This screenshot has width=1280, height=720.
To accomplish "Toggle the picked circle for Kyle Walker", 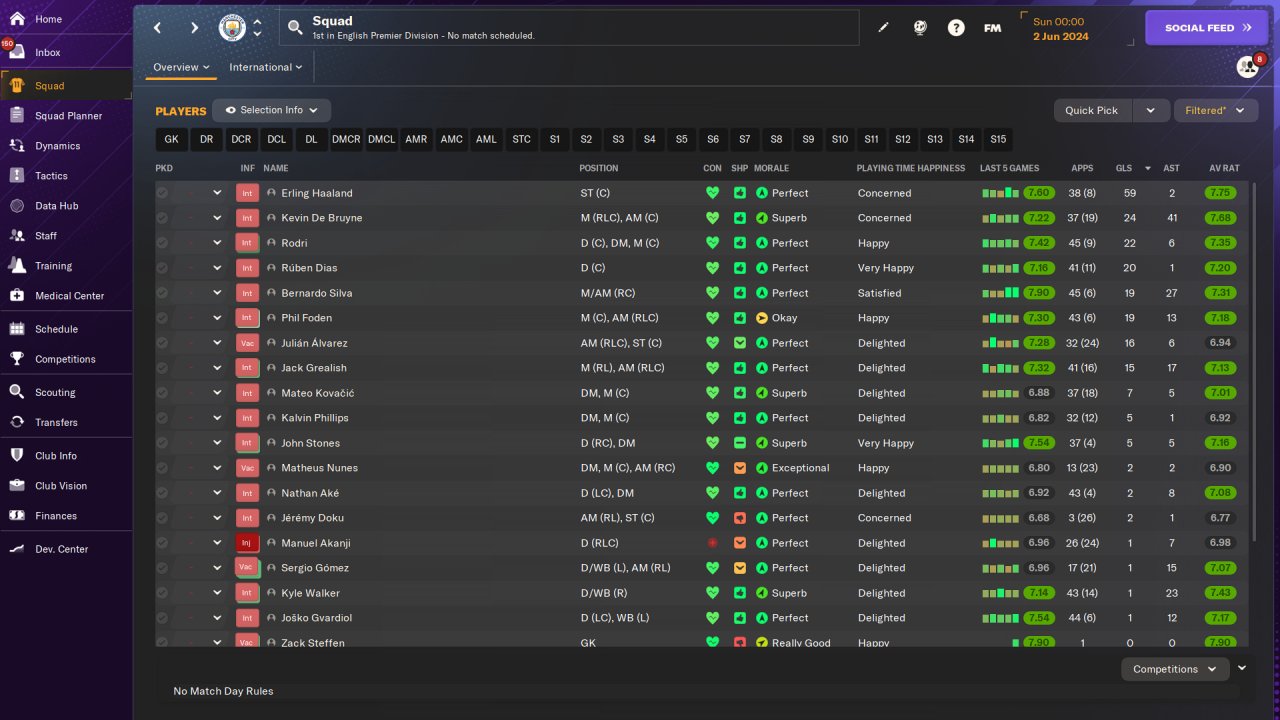I will pyautogui.click(x=162, y=593).
